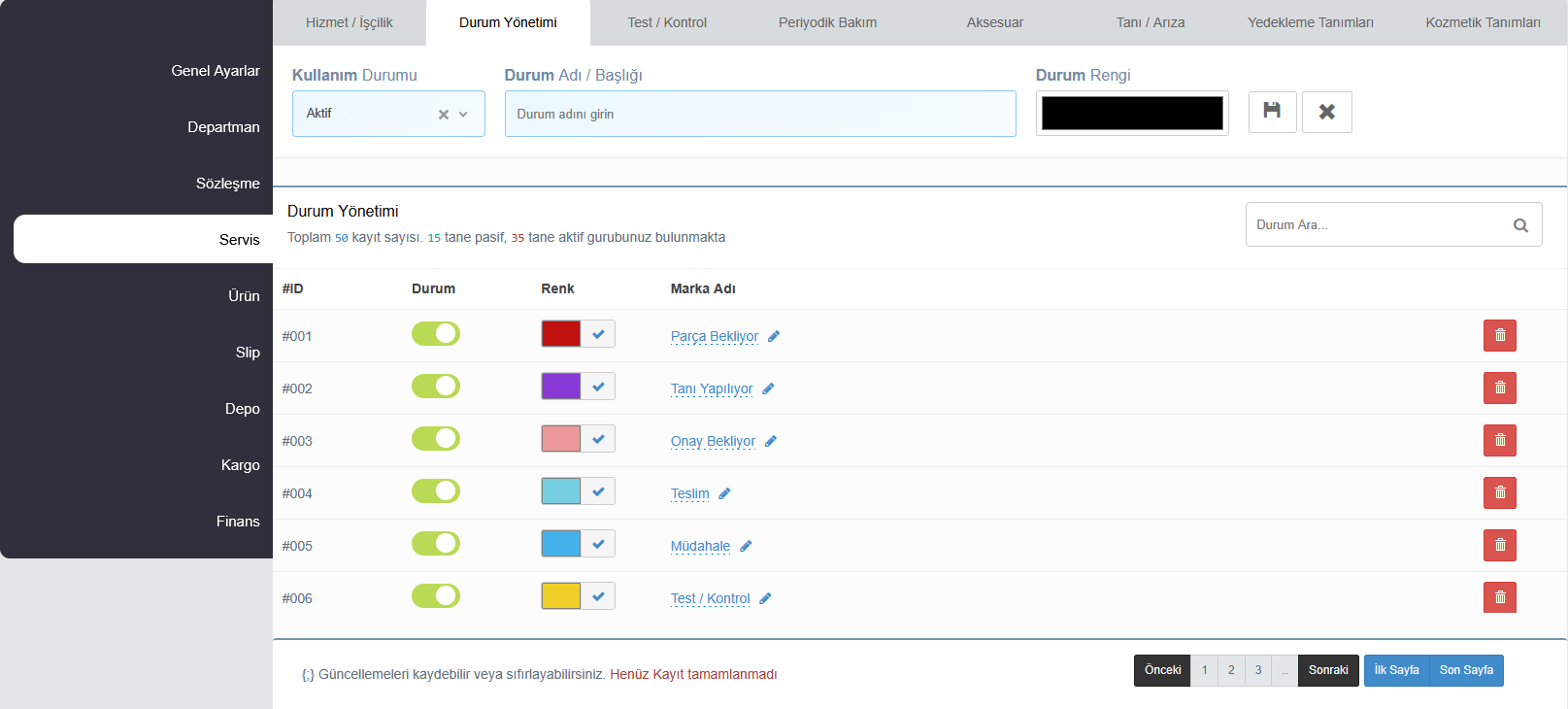Focus the Durum Adı input field

760,114
